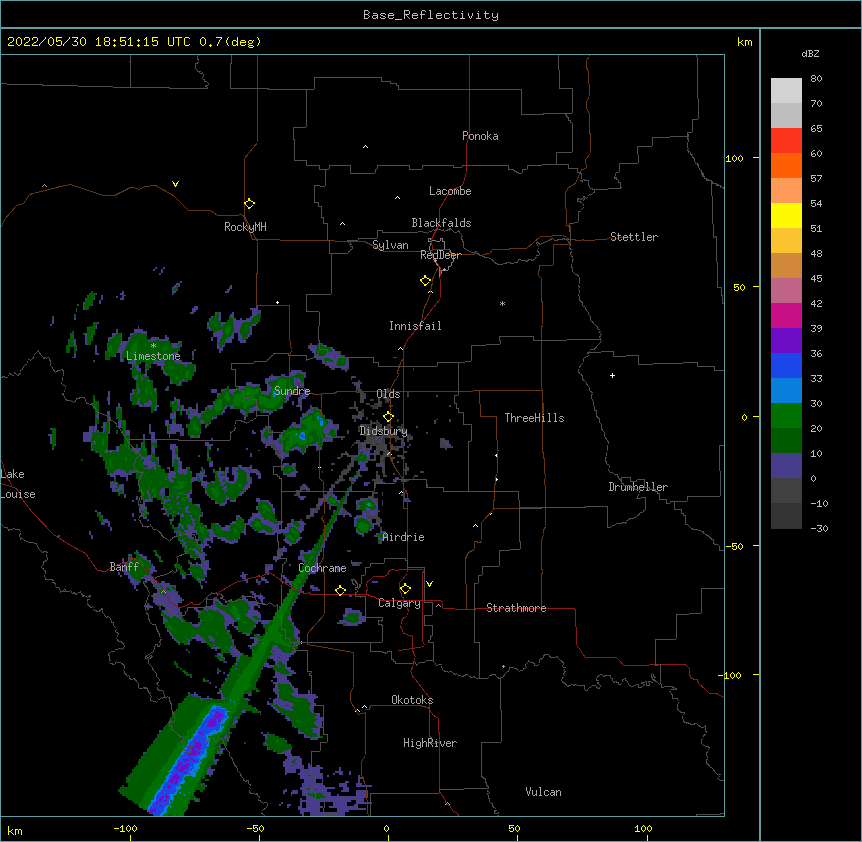Screen dimensions: 862x842
Task: Click the yellow diamond marker above RockyMH
Action: 249,204
